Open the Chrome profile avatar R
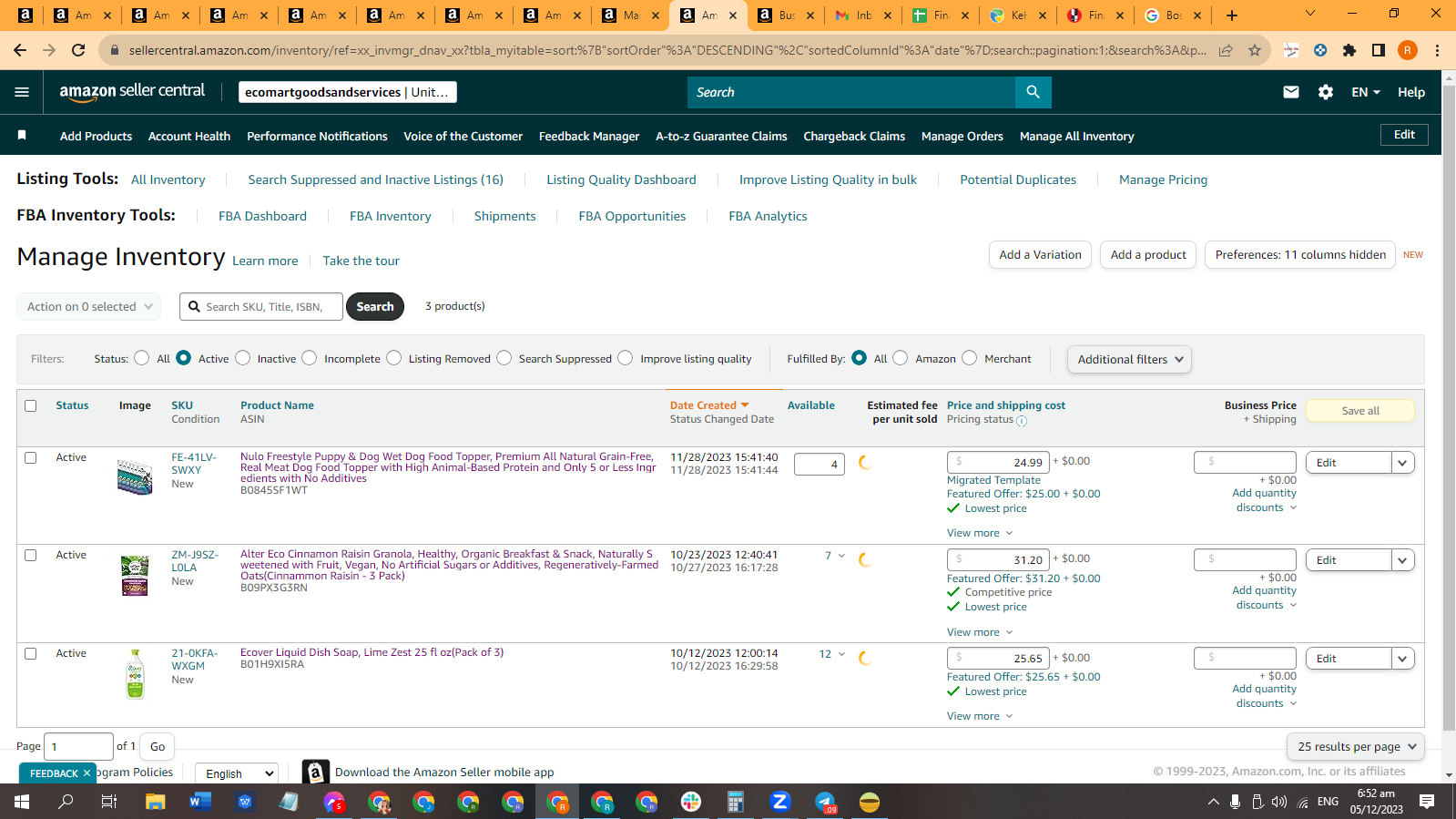 (x=1408, y=50)
